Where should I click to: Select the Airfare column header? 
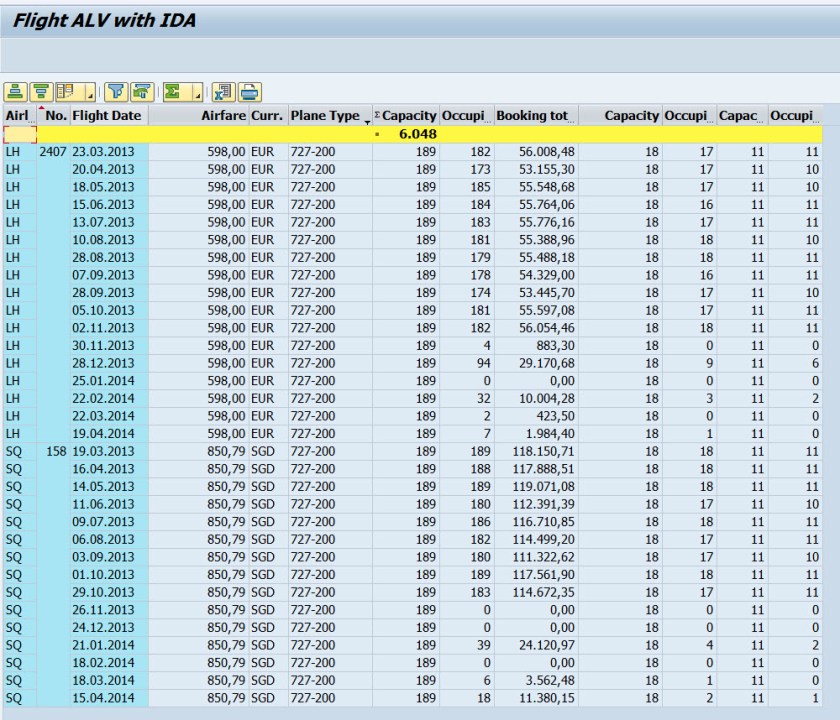coord(222,116)
